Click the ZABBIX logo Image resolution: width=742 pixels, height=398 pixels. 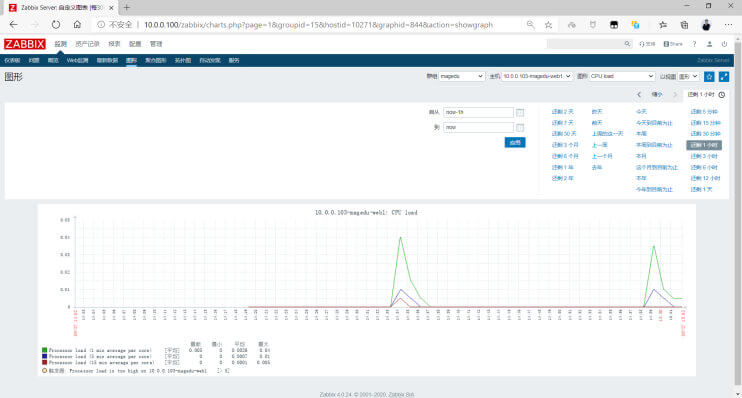pyautogui.click(x=25, y=44)
